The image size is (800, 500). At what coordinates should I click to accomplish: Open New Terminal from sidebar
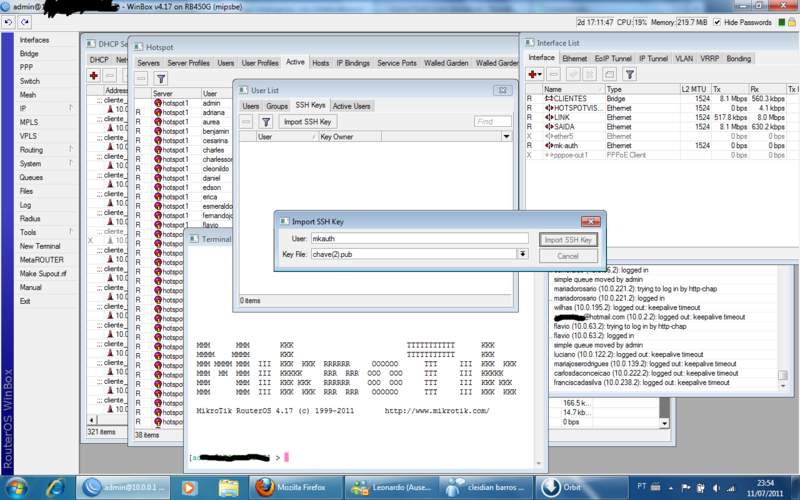coord(40,245)
